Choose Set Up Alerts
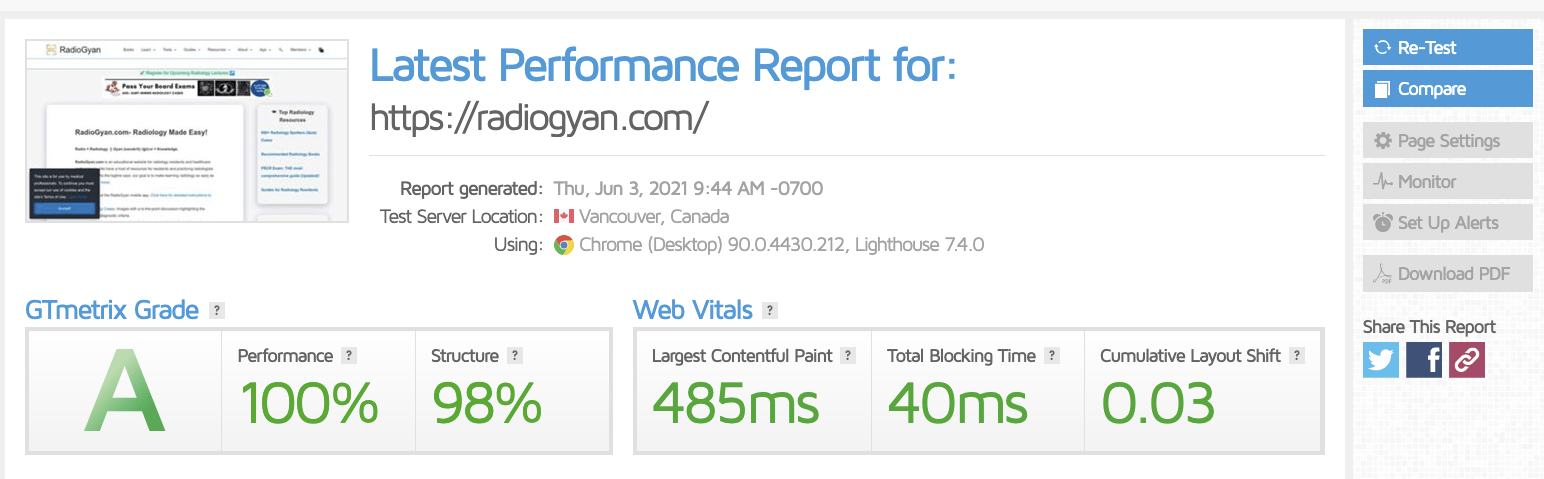This screenshot has width=1544, height=479. pyautogui.click(x=1447, y=223)
